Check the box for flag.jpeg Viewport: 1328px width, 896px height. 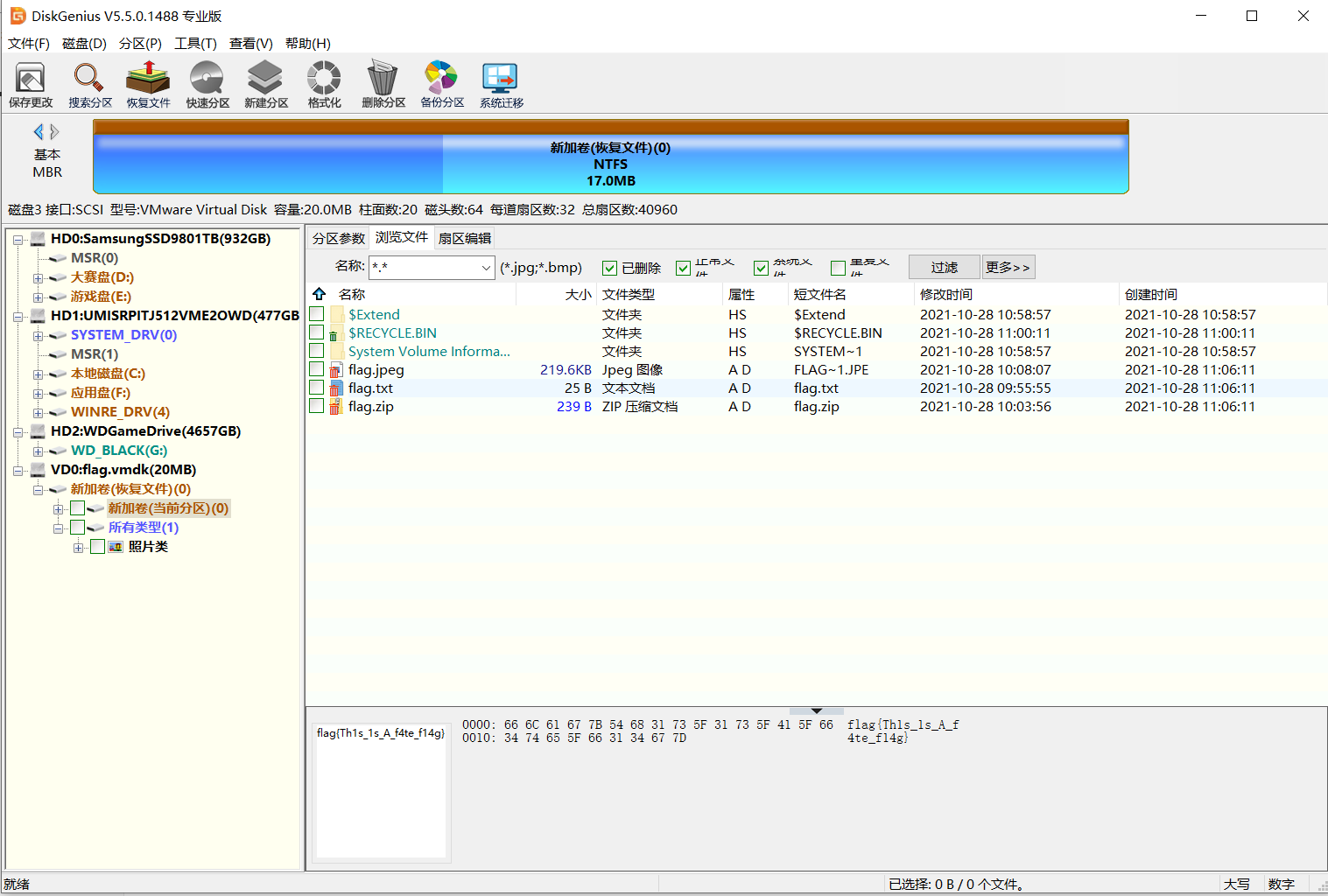[x=317, y=369]
